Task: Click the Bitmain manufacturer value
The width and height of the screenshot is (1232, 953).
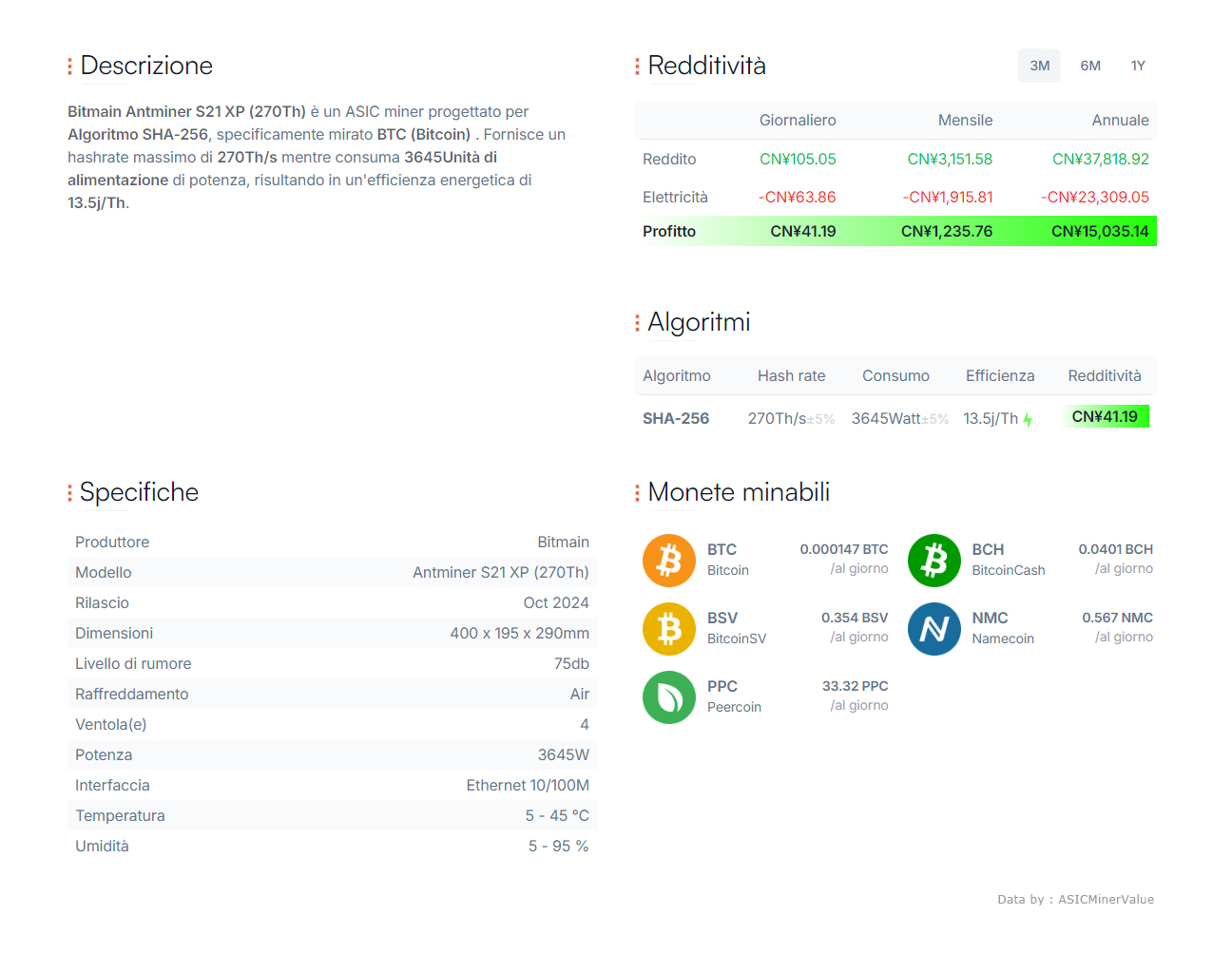Action: 563,542
